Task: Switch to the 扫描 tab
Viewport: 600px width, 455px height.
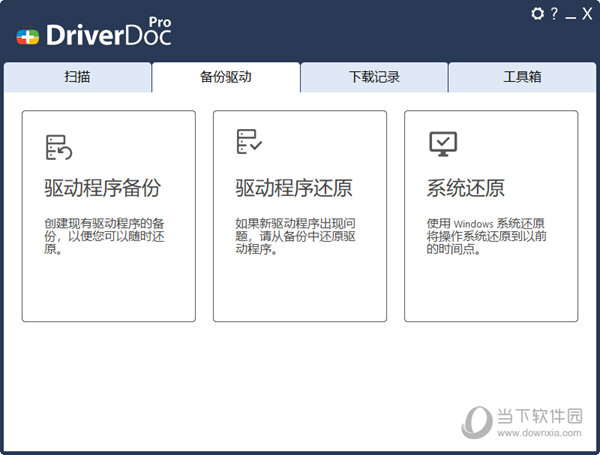Action: (78, 77)
